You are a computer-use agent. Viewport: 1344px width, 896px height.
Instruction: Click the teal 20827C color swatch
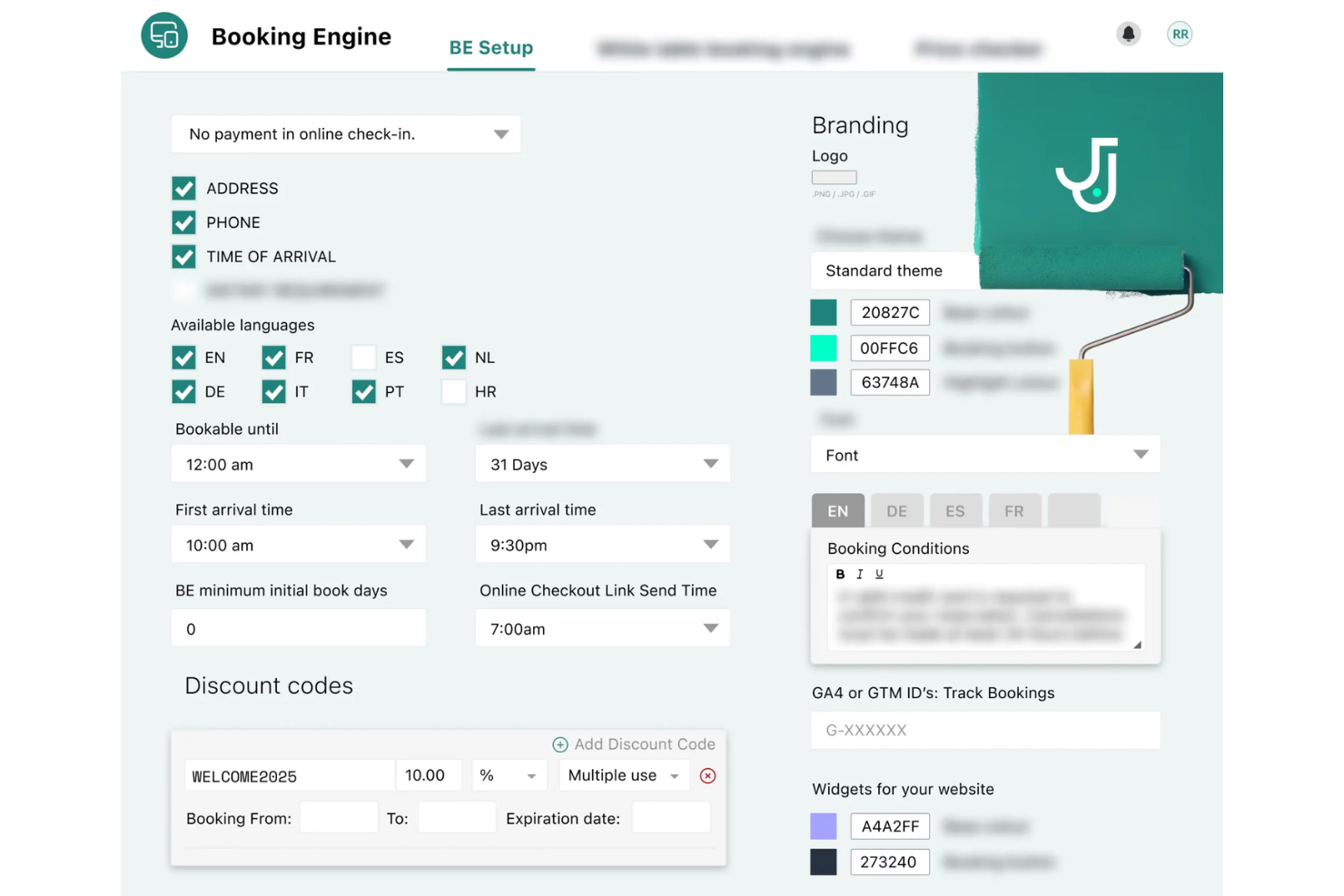823,311
